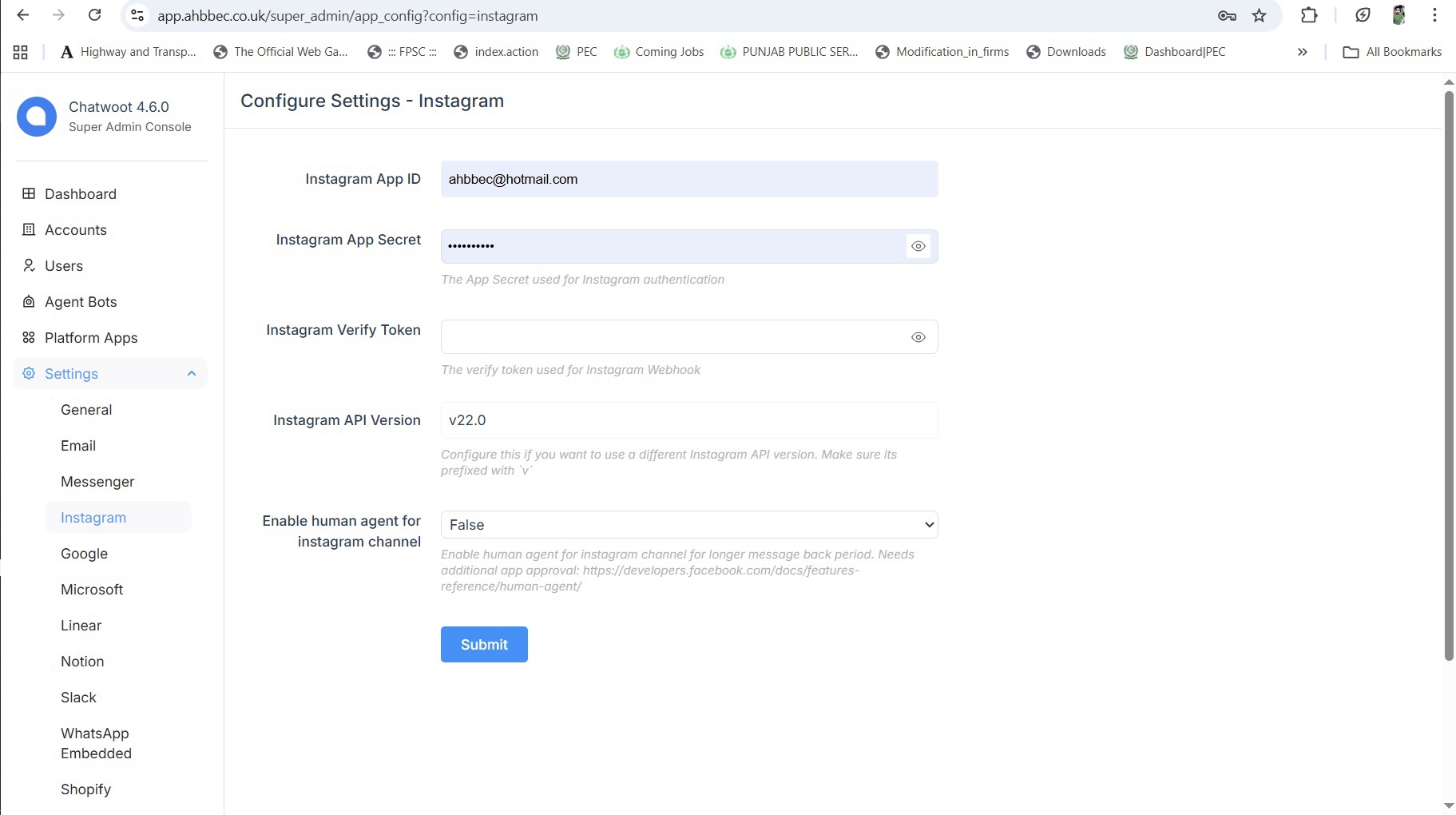Click the Users person icon
Screen dimensions: 1456x815
[x=29, y=265]
